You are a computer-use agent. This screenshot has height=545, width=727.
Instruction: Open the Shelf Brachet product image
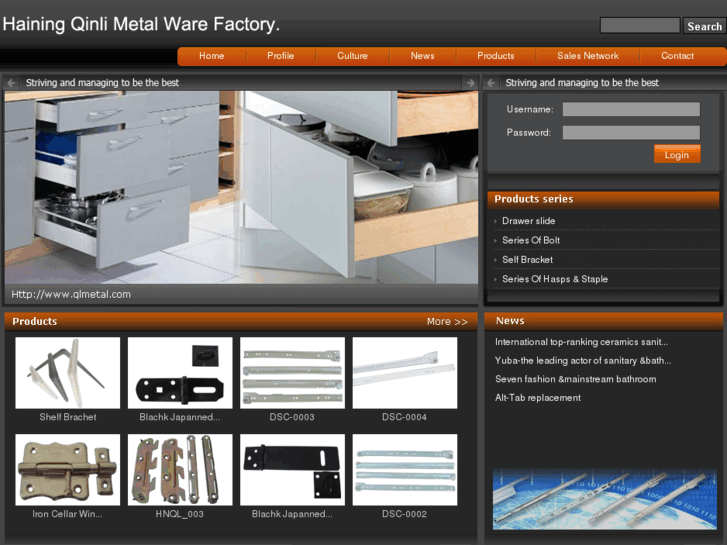coord(67,373)
